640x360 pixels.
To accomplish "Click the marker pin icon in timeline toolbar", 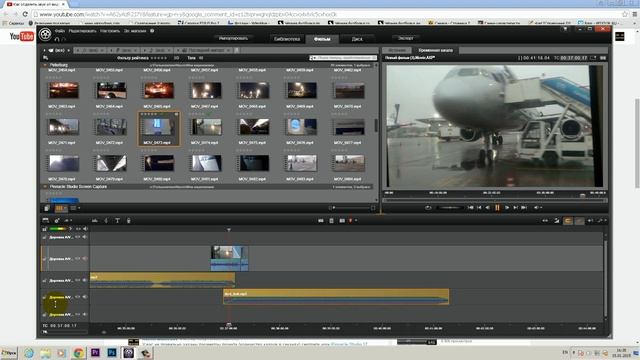I will click(x=350, y=220).
